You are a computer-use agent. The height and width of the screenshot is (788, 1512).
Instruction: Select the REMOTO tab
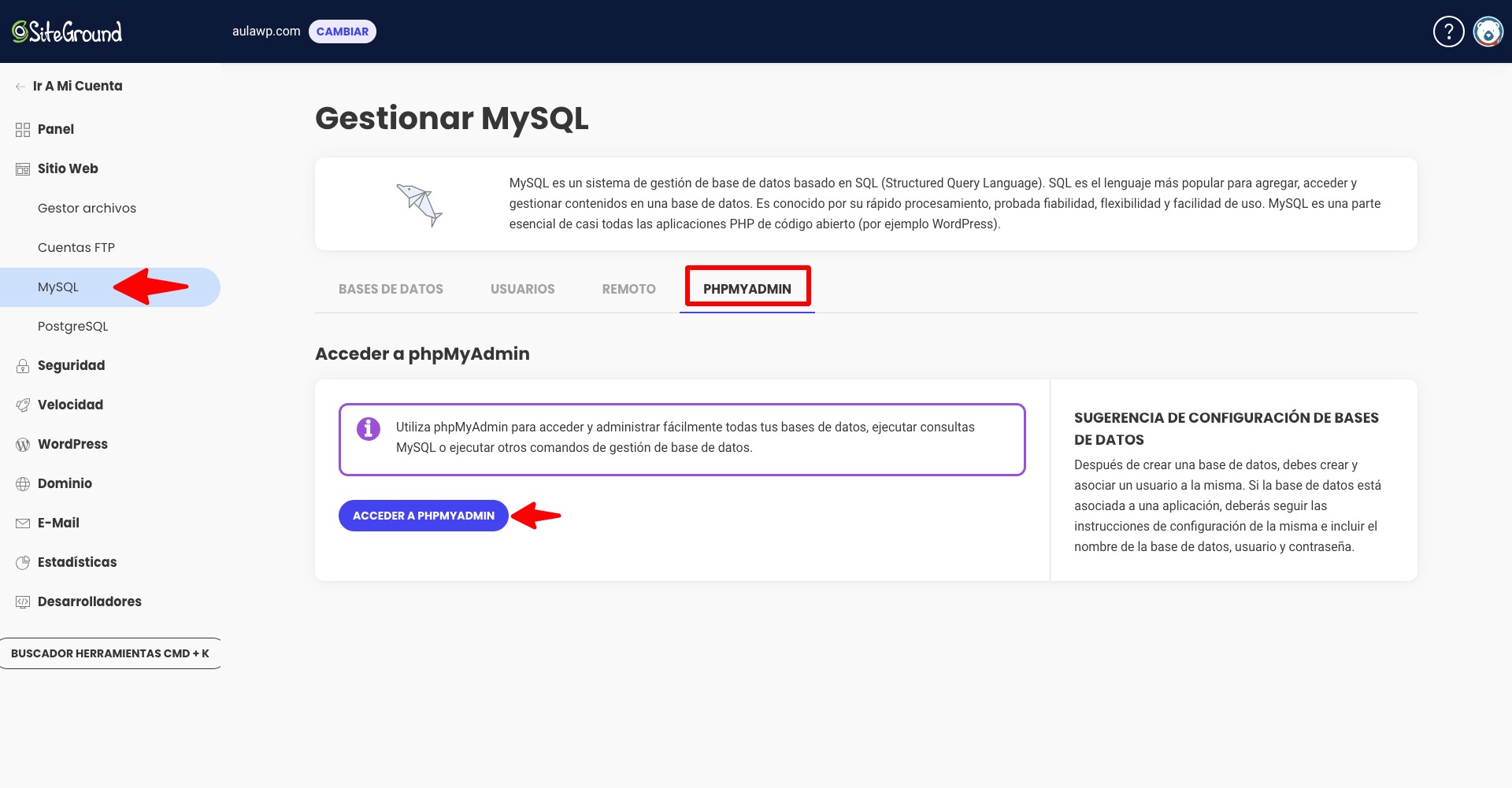click(628, 289)
